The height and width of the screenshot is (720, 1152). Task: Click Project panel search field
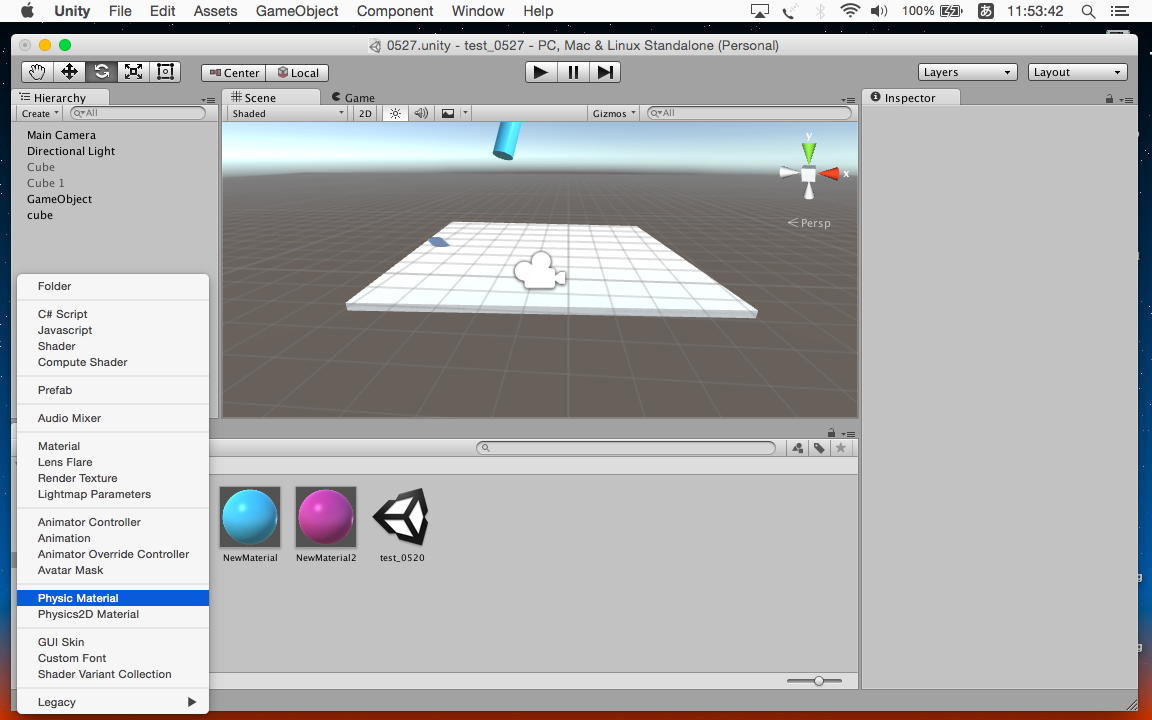point(626,447)
